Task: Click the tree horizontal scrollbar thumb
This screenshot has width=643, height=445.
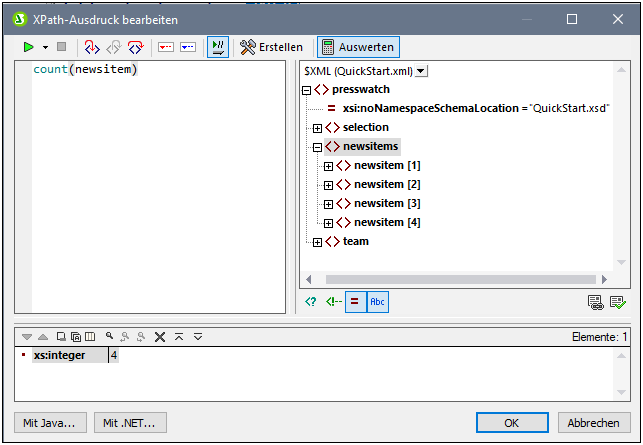Action: point(461,279)
